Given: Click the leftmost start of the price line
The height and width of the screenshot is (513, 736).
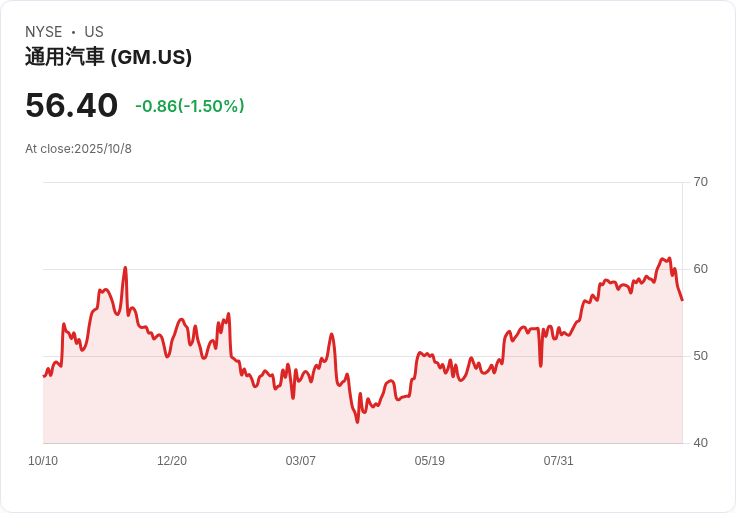Looking at the screenshot, I should pyautogui.click(x=44, y=376).
